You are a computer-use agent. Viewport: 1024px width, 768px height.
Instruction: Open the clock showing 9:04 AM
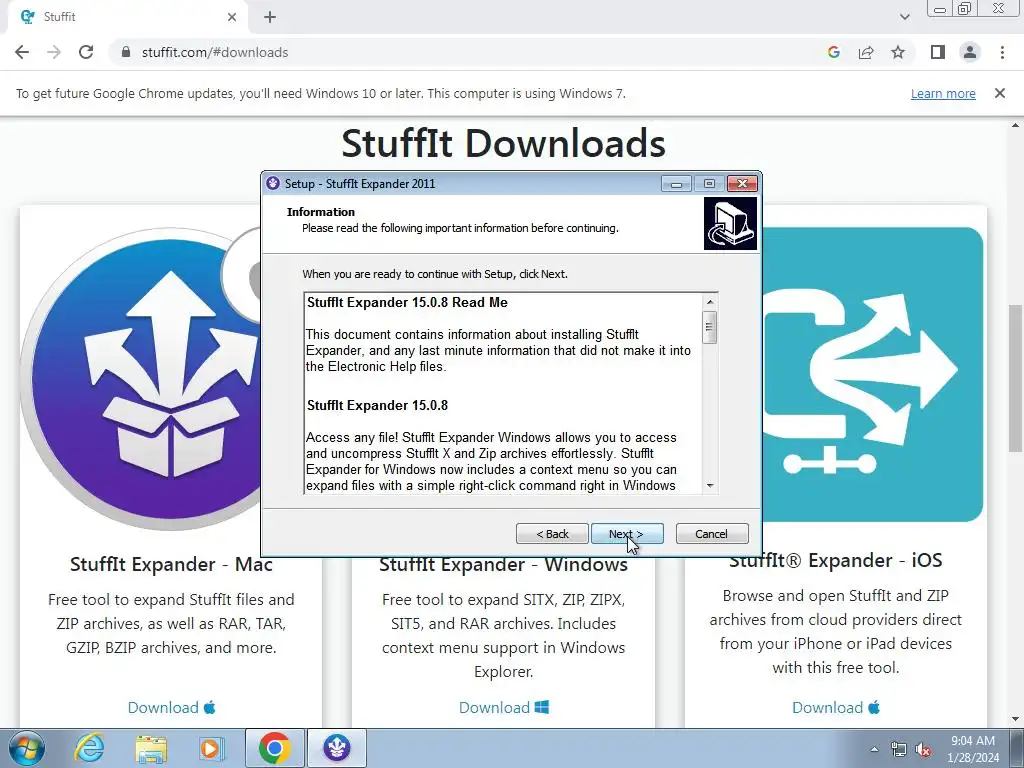point(973,749)
